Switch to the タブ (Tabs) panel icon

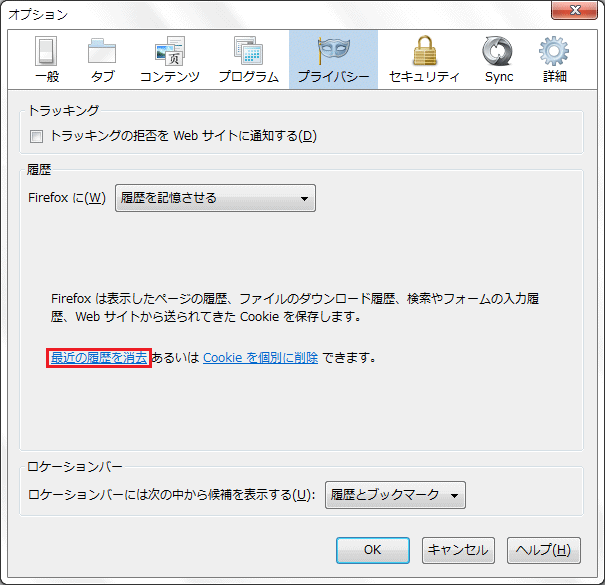coord(102,59)
